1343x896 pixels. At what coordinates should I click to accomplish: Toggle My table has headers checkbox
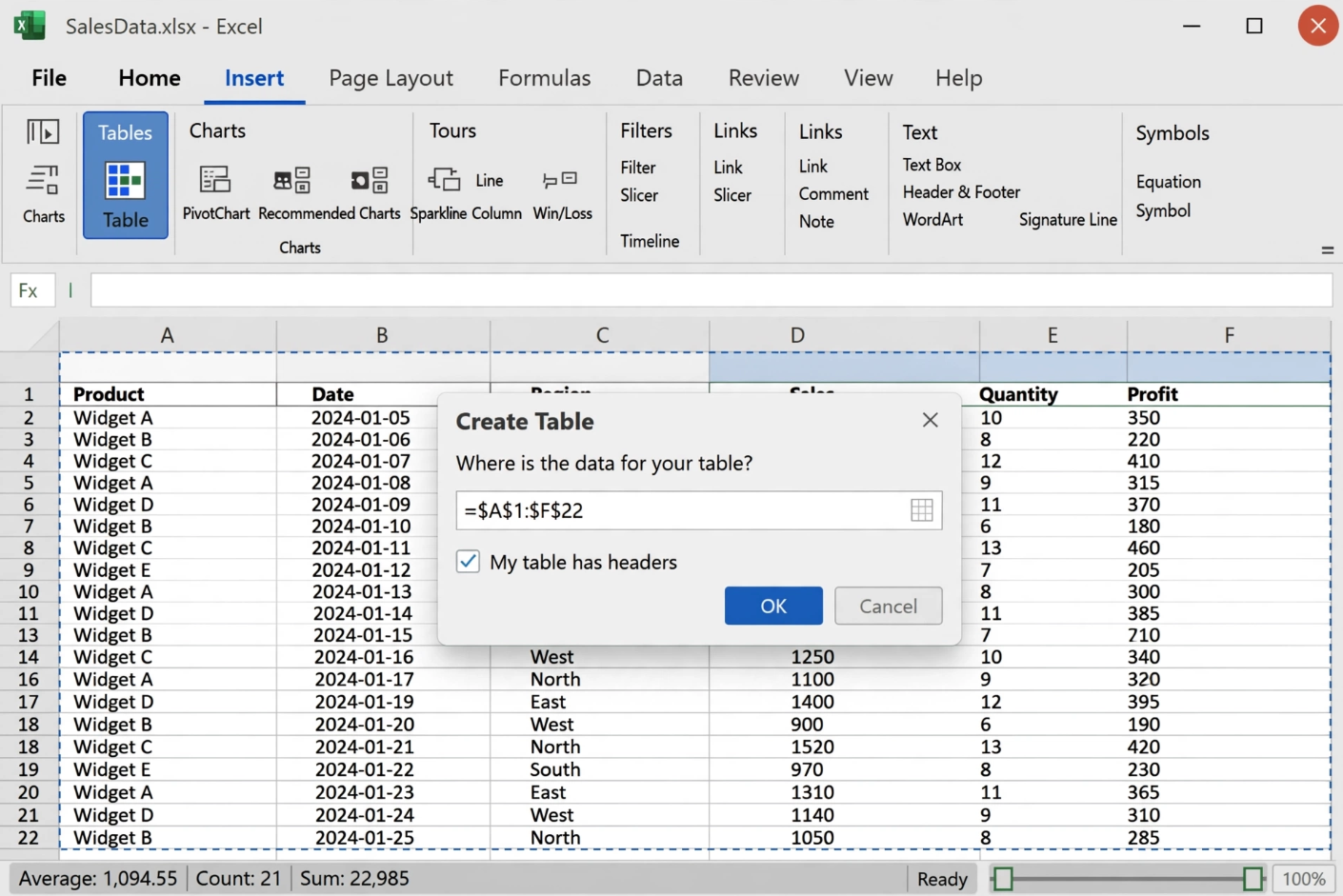(x=468, y=562)
